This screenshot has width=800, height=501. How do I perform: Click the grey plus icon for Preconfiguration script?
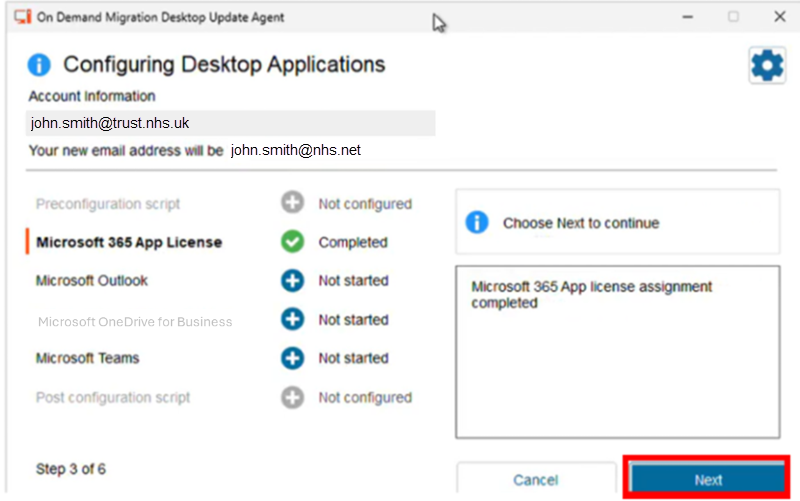[292, 203]
